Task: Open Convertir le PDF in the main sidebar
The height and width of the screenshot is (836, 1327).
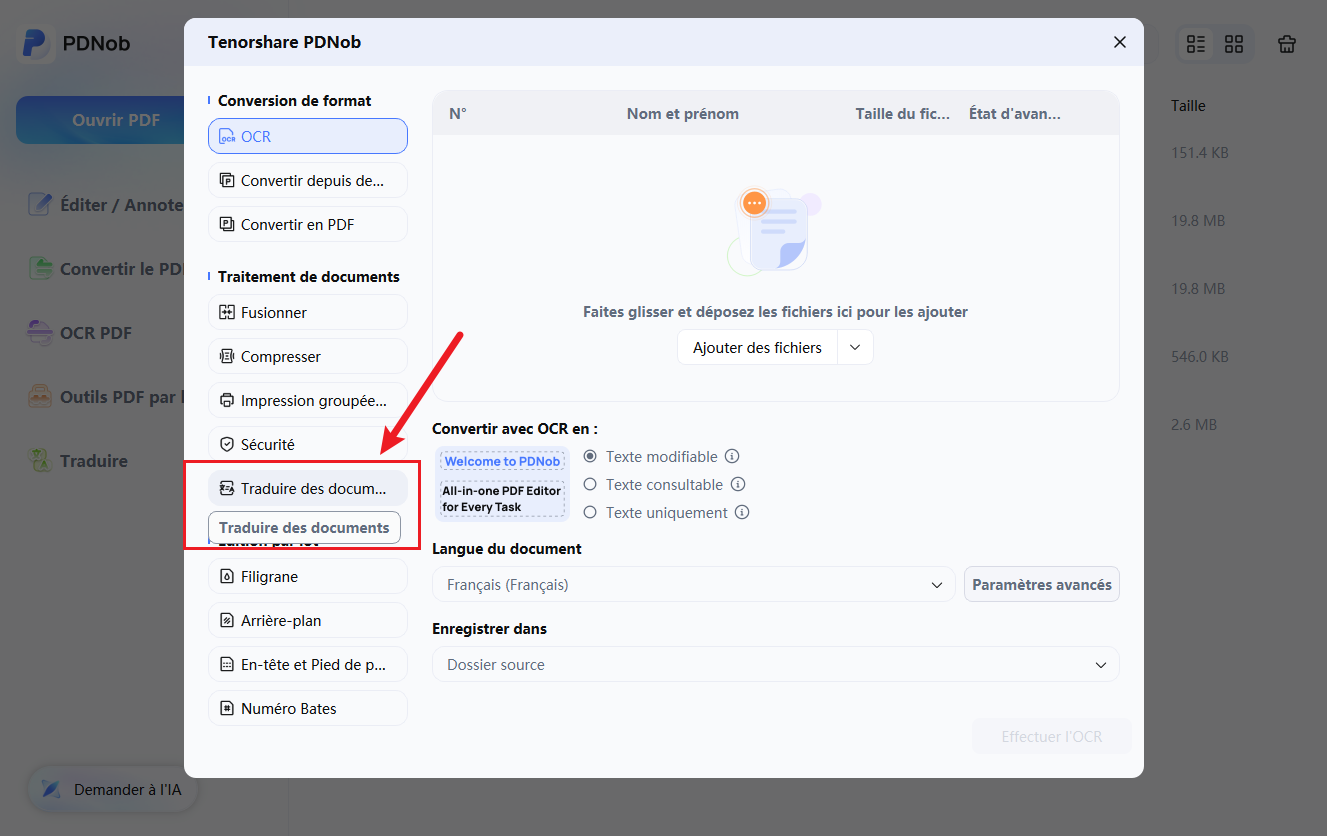Action: (105, 269)
